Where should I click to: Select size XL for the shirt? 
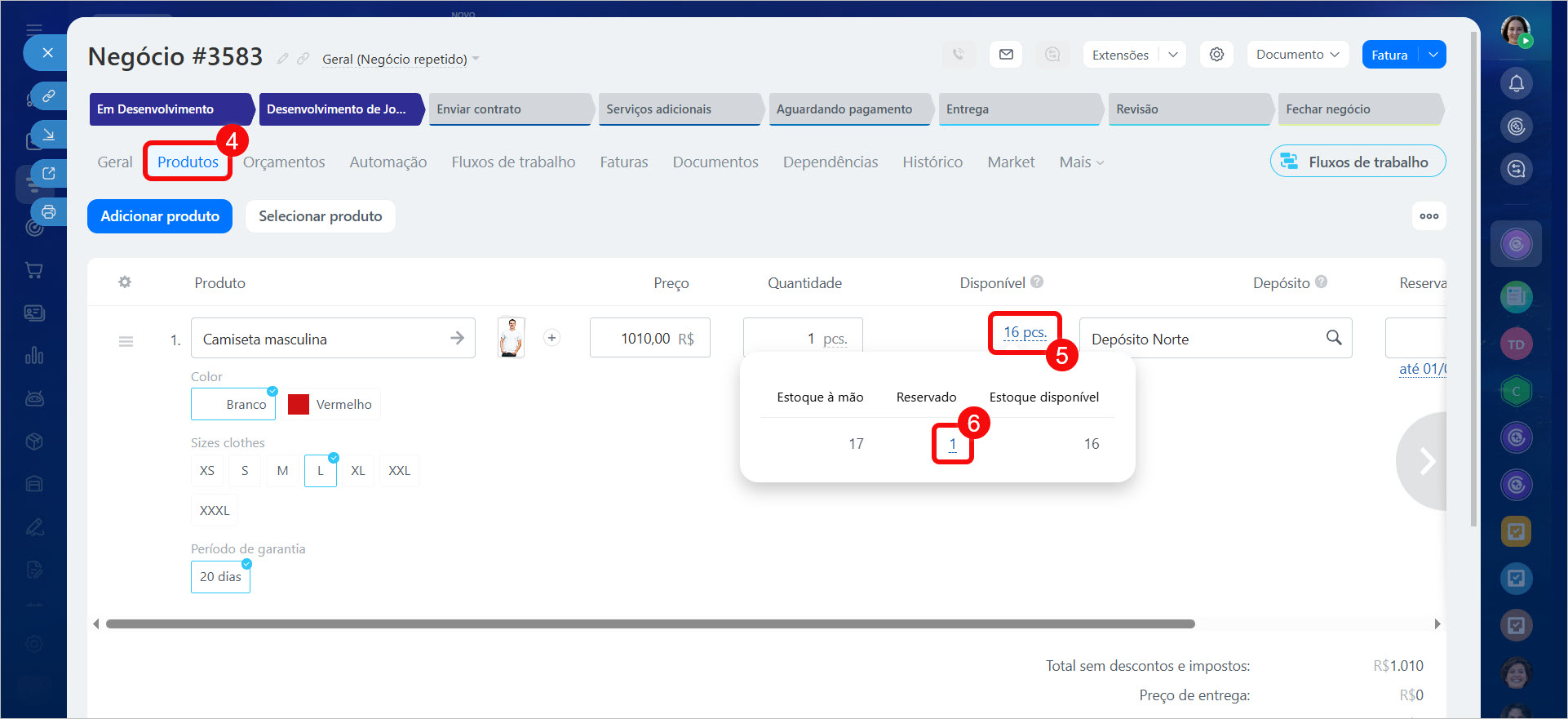point(357,471)
